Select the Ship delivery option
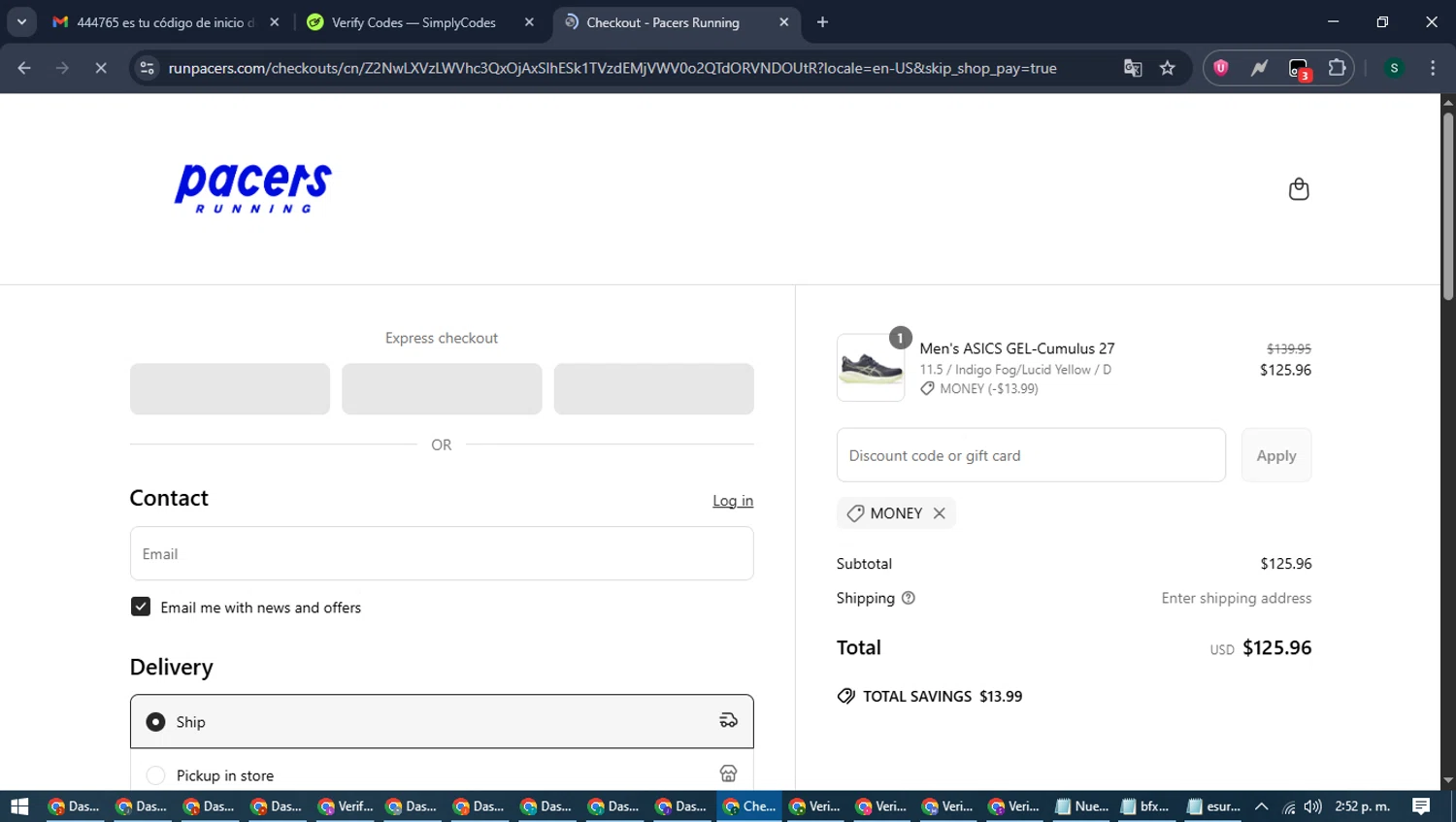 442,721
